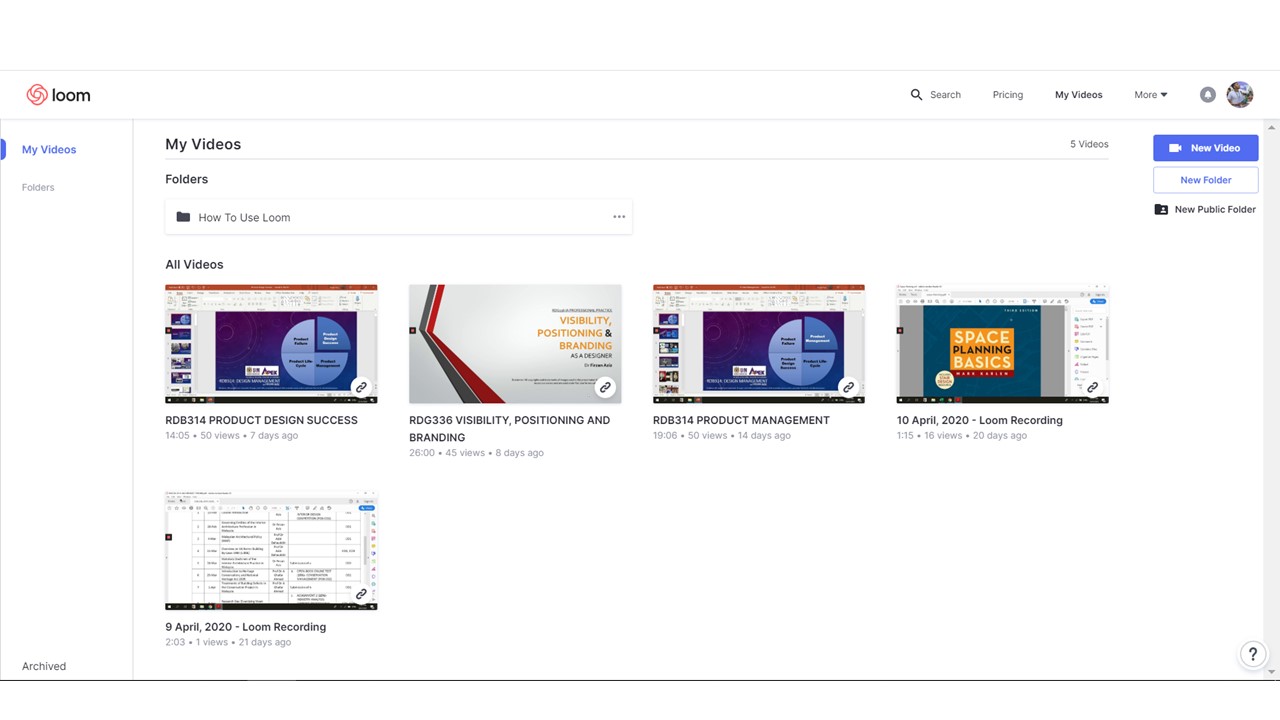1280x720 pixels.
Task: Click the New Public Folder icon
Action: pyautogui.click(x=1161, y=210)
